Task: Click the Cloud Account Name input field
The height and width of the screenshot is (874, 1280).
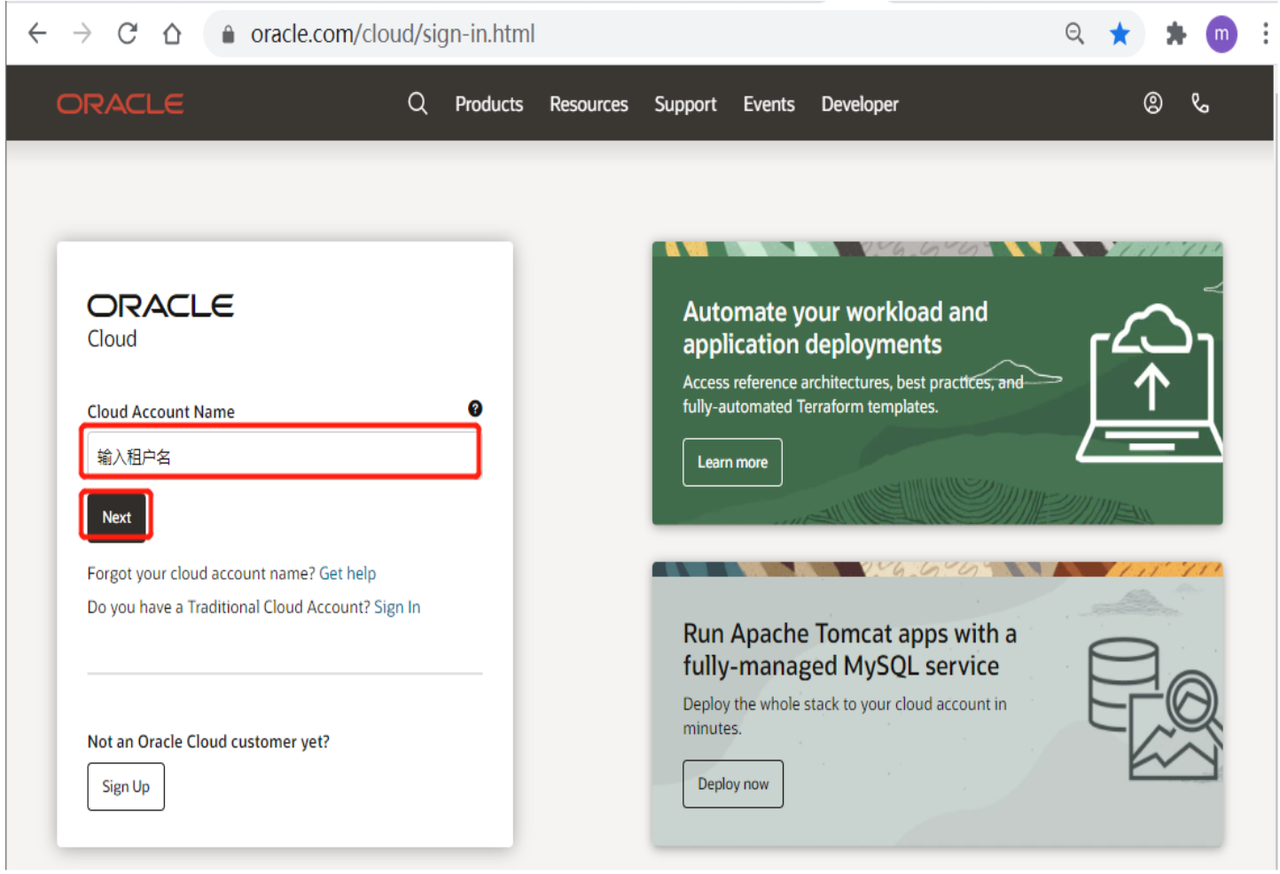Action: [283, 455]
